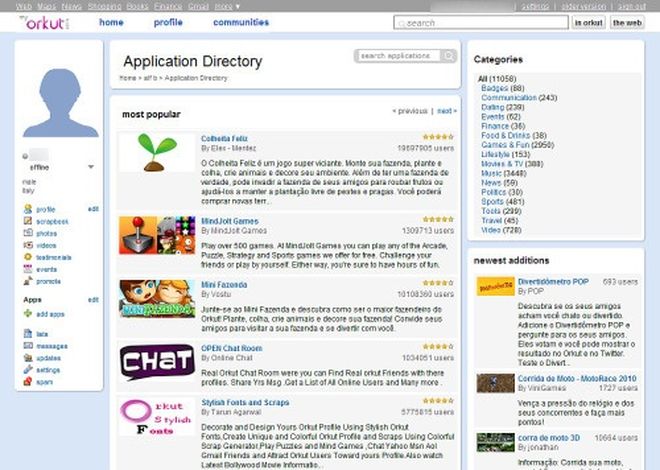The image size is (660, 470).
Task: Select the Sports category
Action: tap(492, 201)
